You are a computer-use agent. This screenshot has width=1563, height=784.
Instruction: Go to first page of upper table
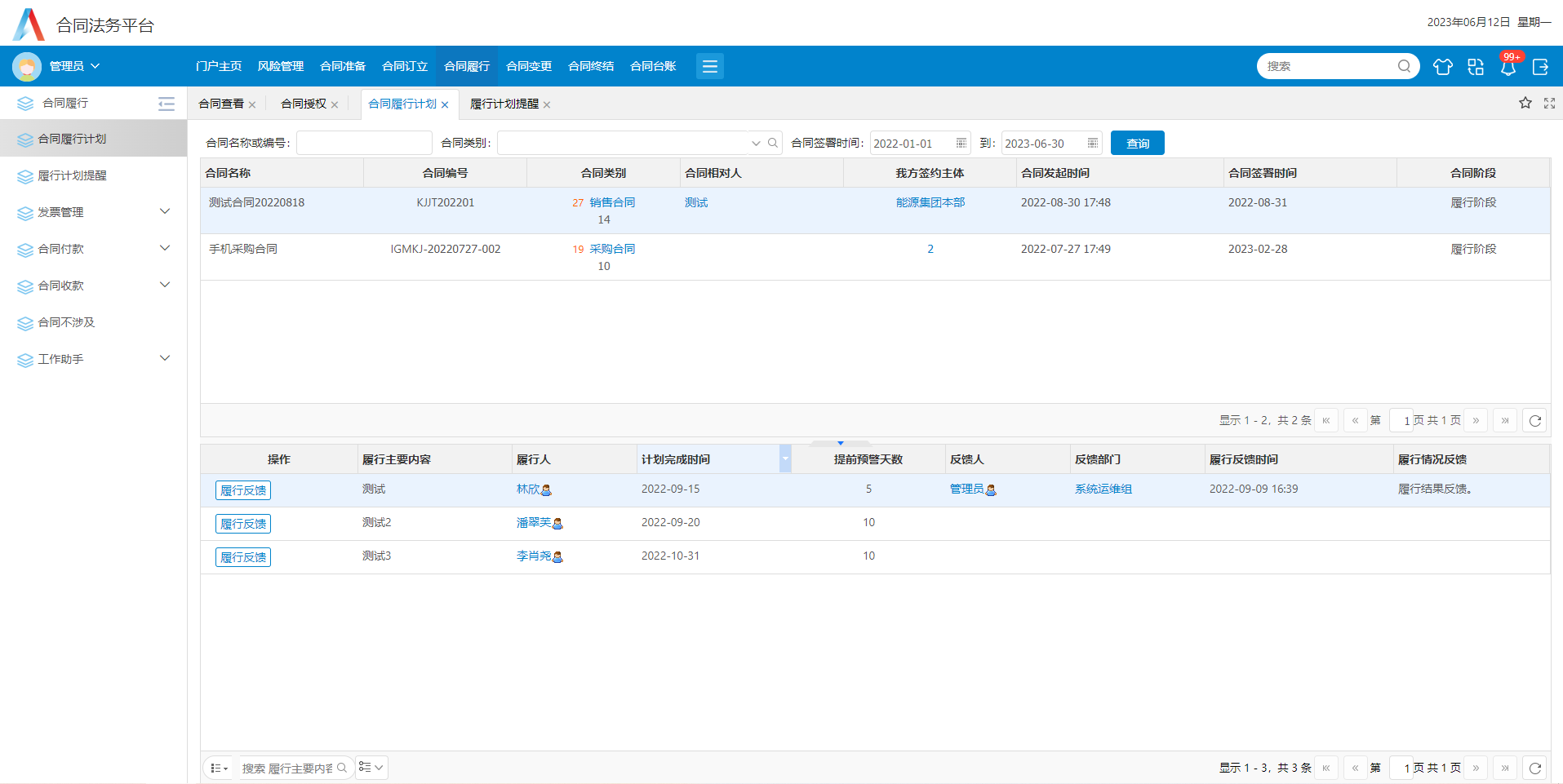coord(1325,420)
